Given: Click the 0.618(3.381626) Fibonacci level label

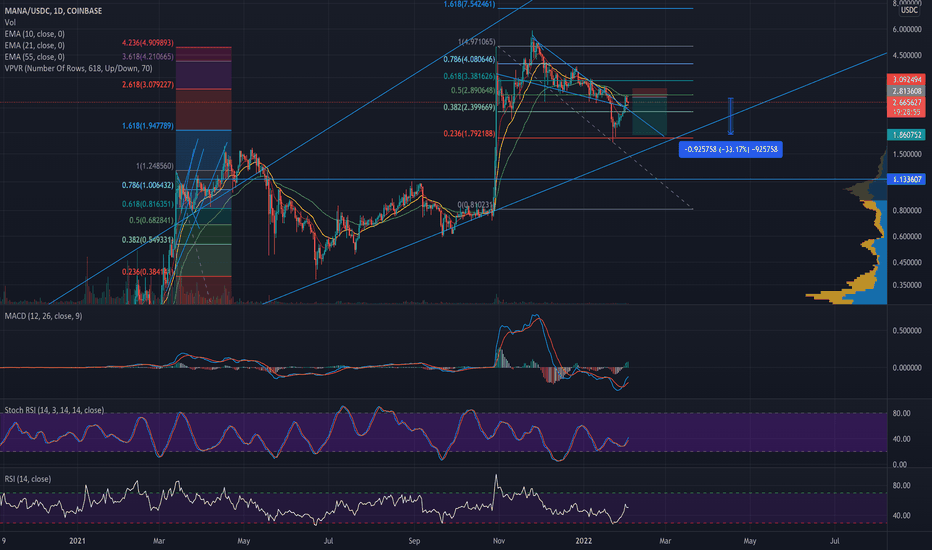Looking at the screenshot, I should [469, 77].
